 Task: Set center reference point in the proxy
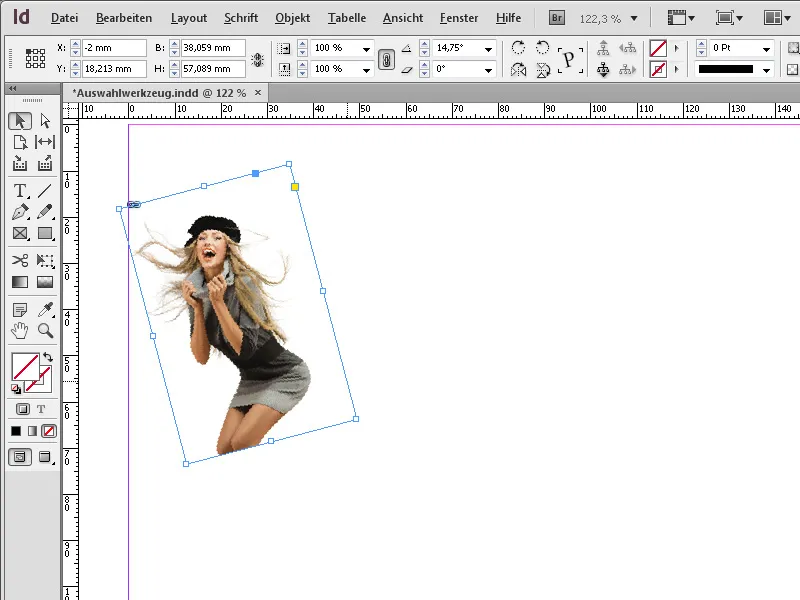pos(36,58)
